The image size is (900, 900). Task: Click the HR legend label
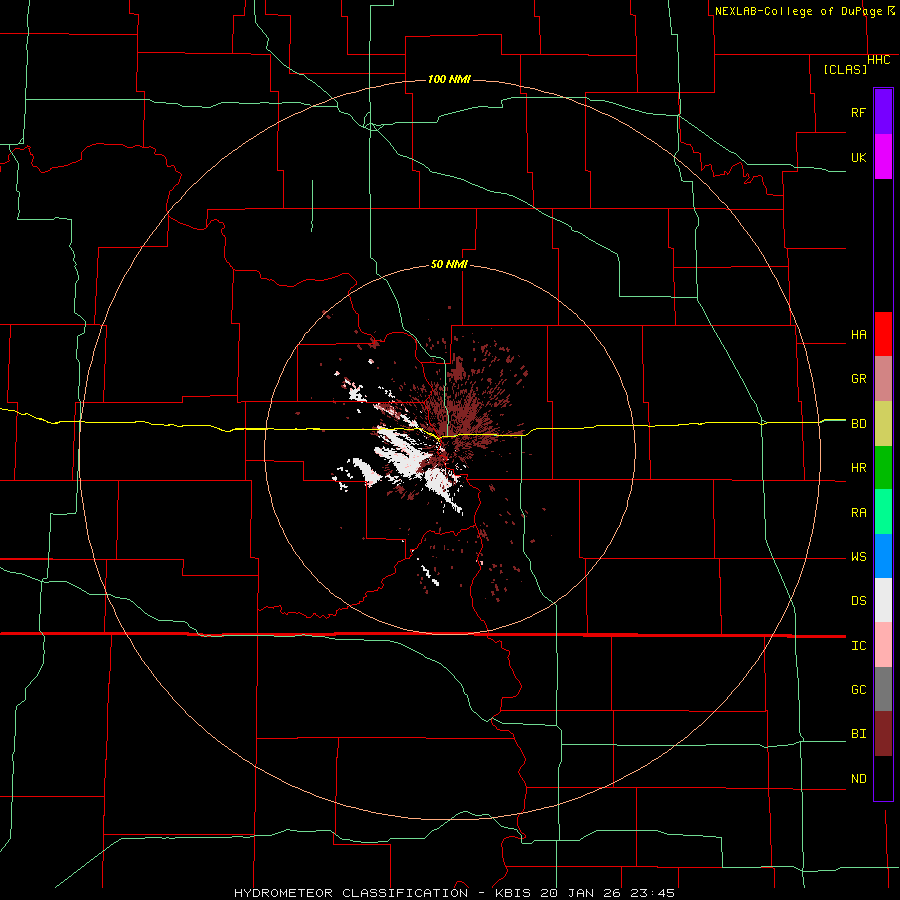click(859, 468)
